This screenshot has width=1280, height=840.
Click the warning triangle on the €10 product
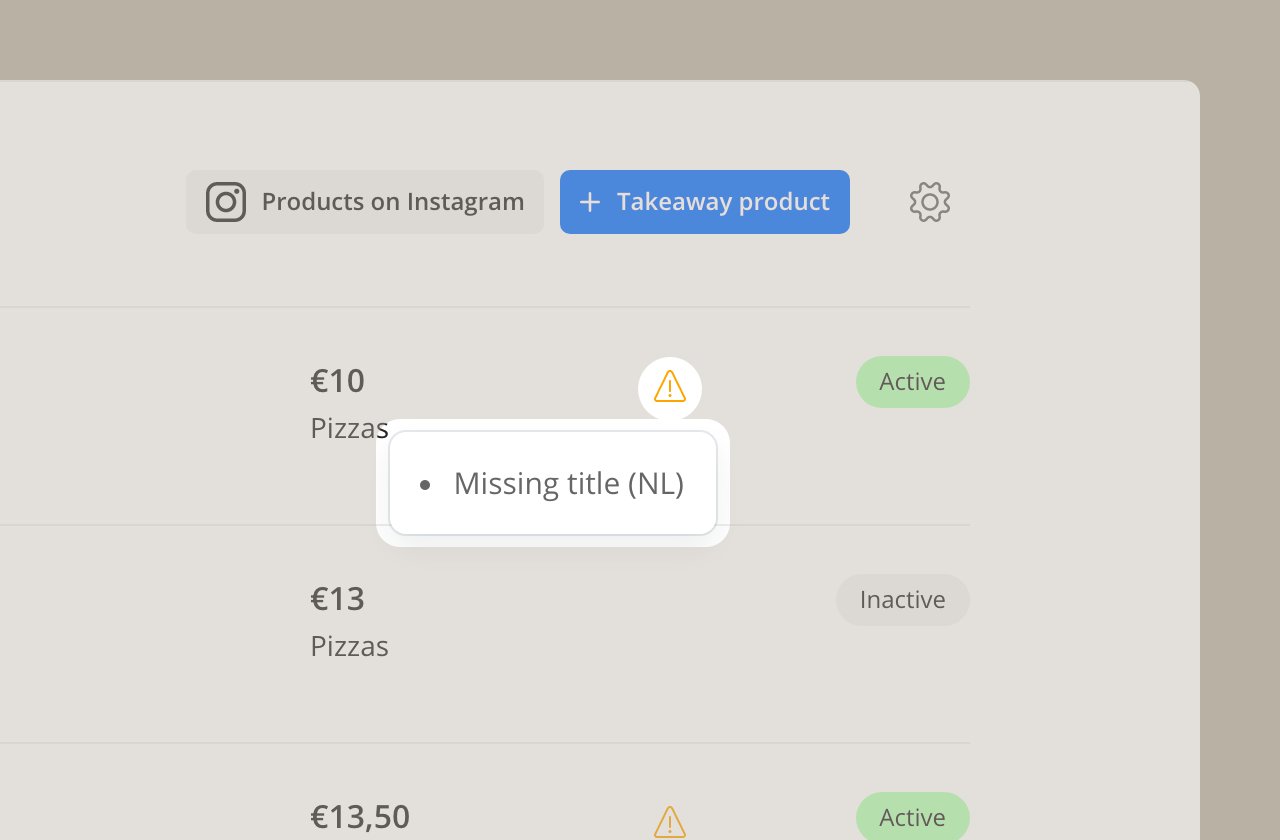pyautogui.click(x=670, y=387)
